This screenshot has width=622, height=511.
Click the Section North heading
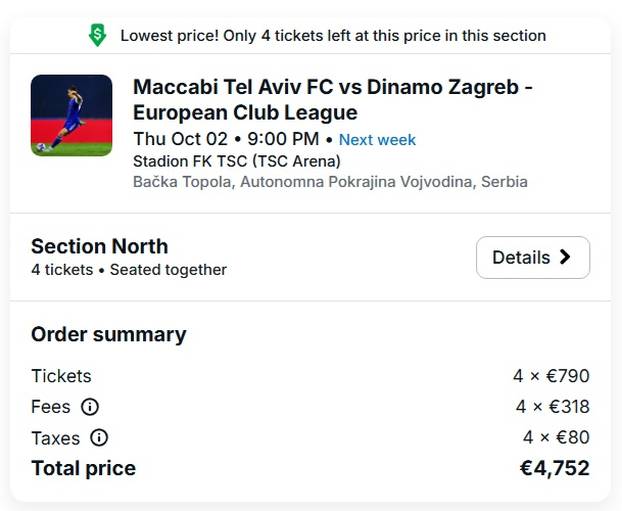point(100,246)
